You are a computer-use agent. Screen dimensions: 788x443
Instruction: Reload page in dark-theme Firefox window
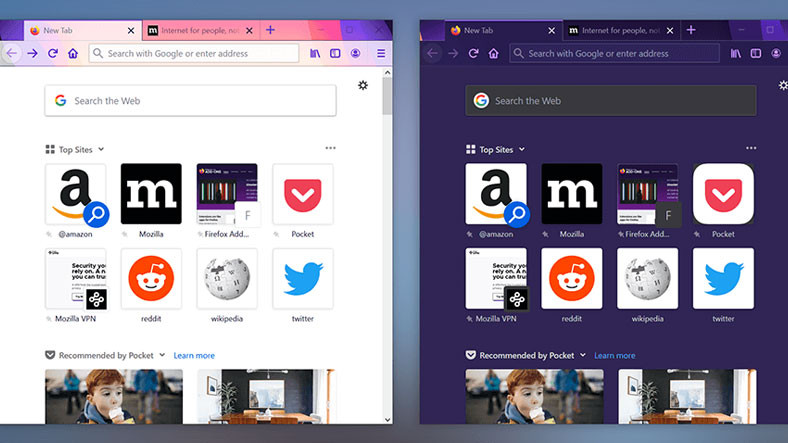[x=473, y=53]
